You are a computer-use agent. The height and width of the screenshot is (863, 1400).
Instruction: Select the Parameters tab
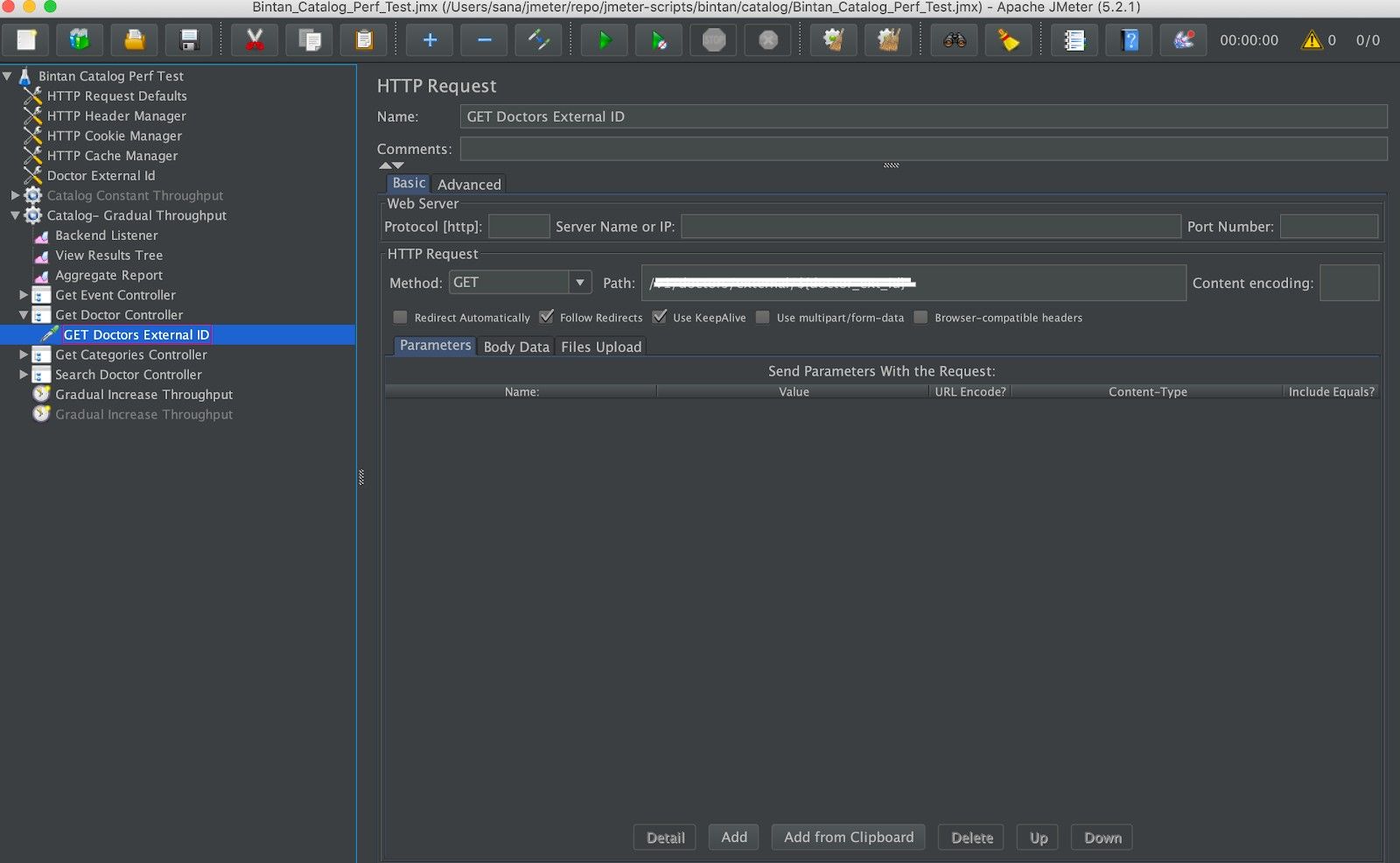(435, 346)
